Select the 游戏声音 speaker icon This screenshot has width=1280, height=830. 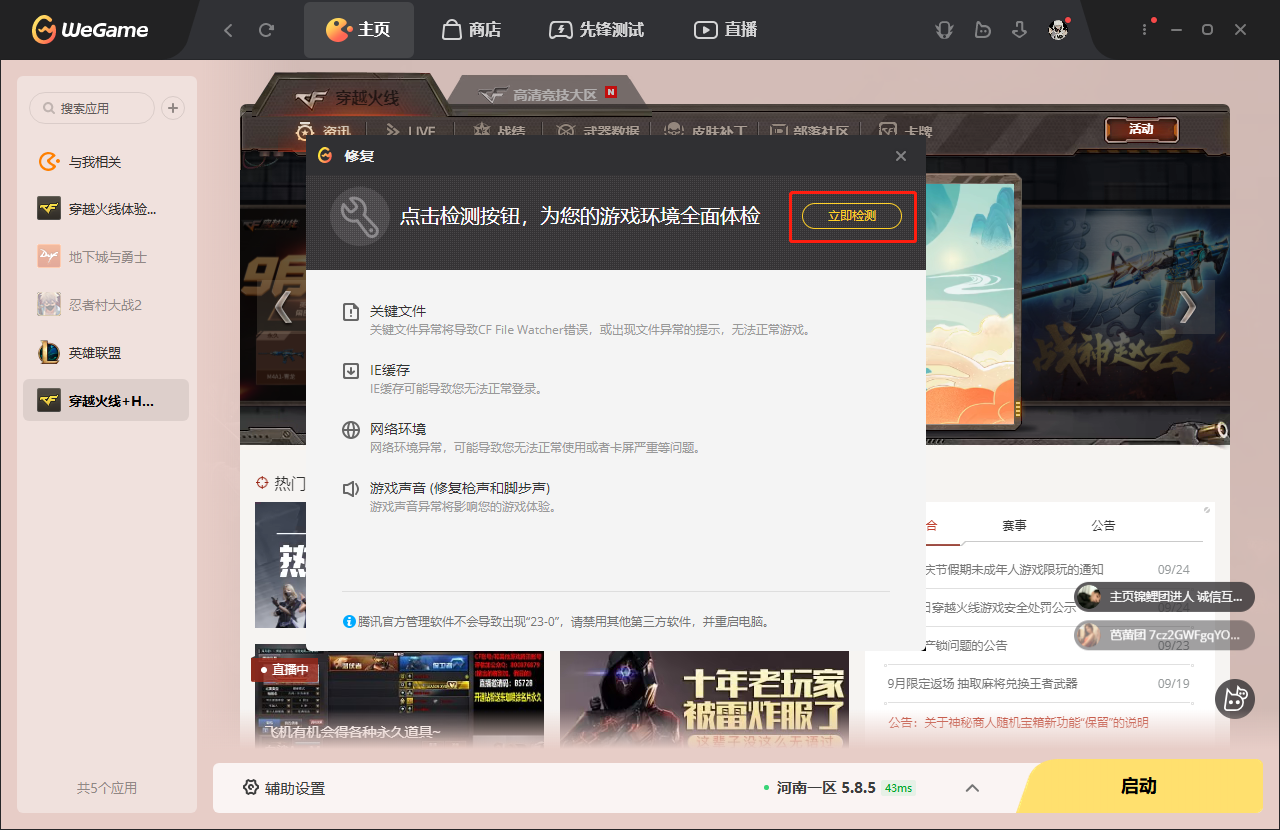click(351, 489)
